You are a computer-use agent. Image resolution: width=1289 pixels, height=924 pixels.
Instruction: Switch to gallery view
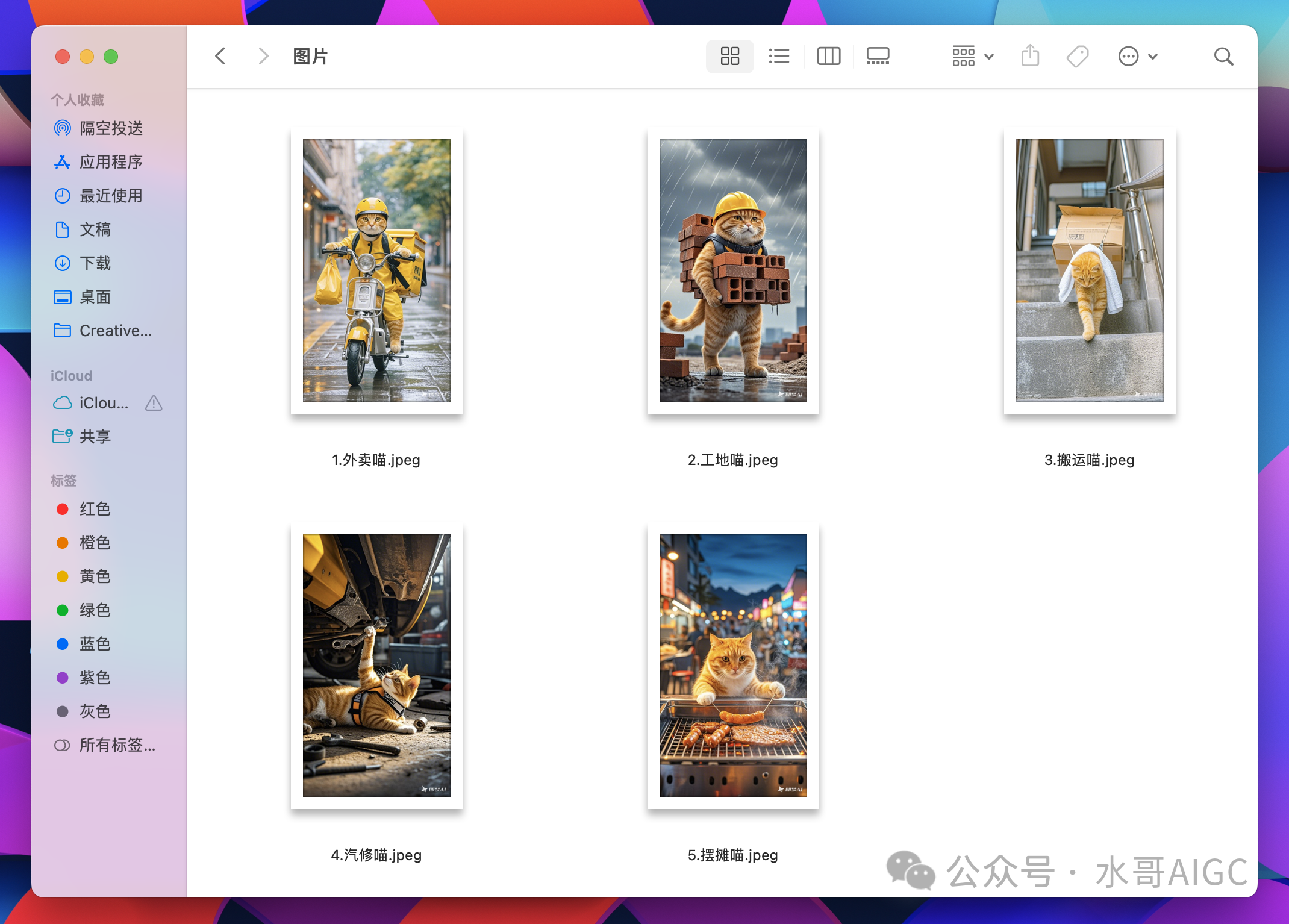[878, 57]
